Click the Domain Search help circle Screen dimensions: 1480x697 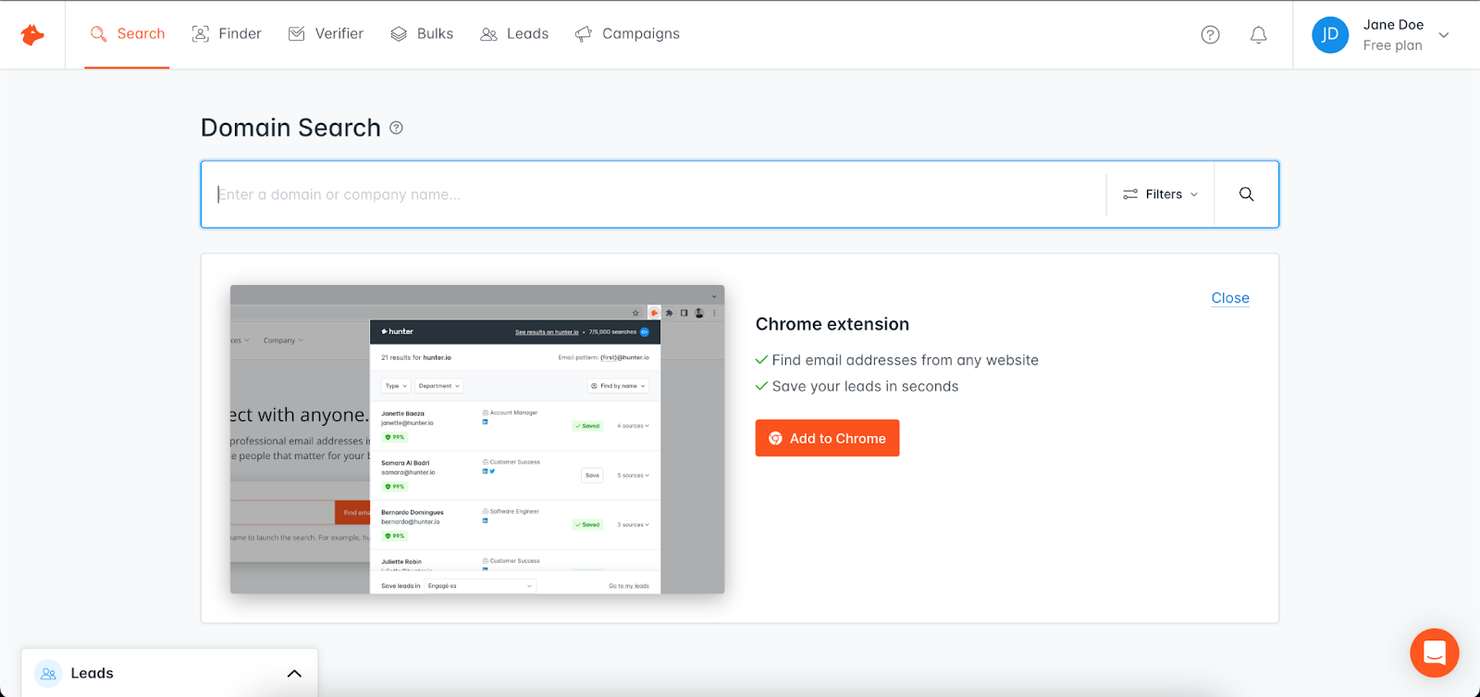coord(396,127)
